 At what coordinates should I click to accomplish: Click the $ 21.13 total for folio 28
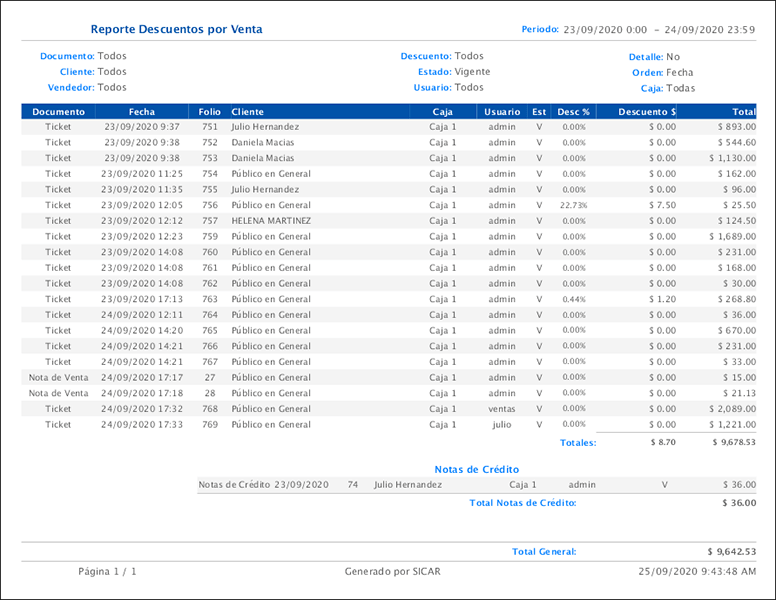click(739, 394)
